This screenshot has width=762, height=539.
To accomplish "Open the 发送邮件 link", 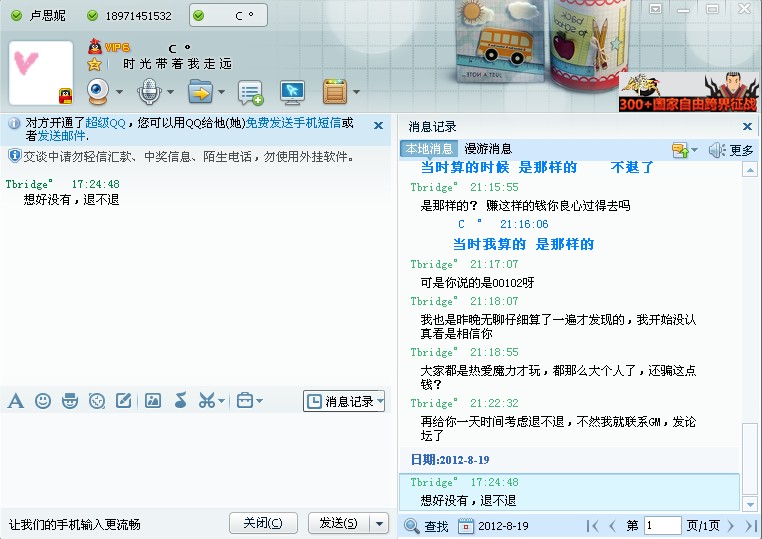I will [x=62, y=135].
